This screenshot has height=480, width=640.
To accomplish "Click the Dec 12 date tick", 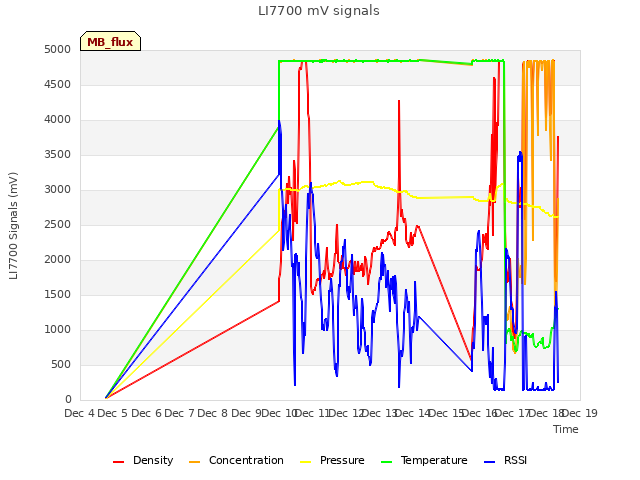I will point(346,413).
